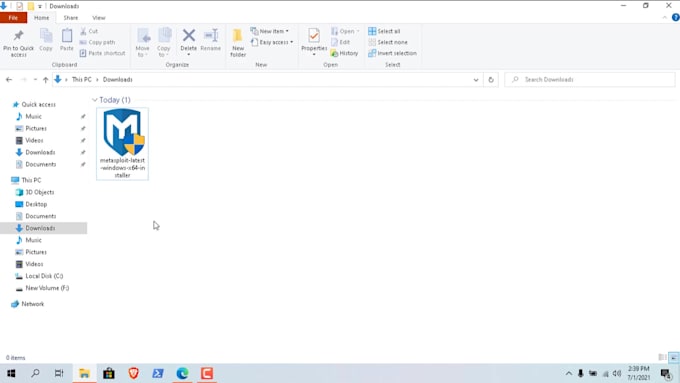Image resolution: width=680 pixels, height=383 pixels.
Task: Open PowerShell from taskbar
Action: coord(158,373)
